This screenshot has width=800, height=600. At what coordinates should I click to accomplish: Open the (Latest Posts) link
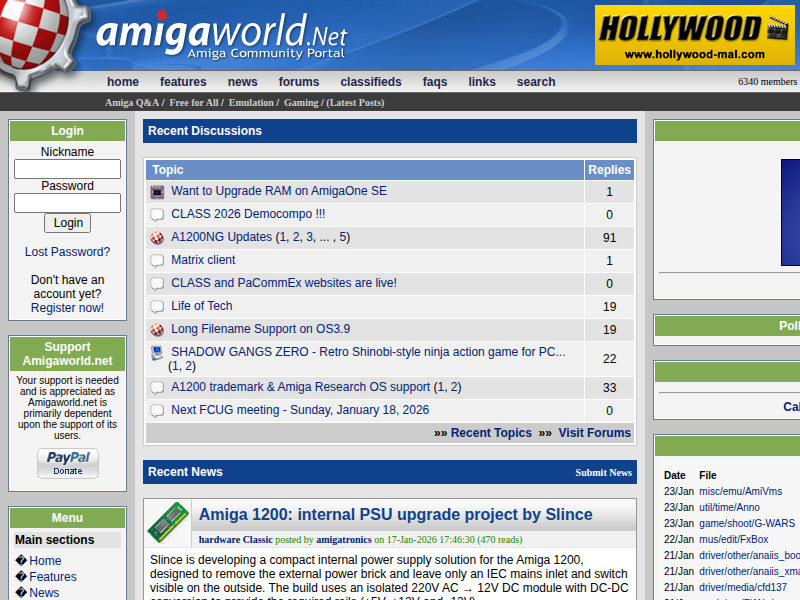coord(356,103)
